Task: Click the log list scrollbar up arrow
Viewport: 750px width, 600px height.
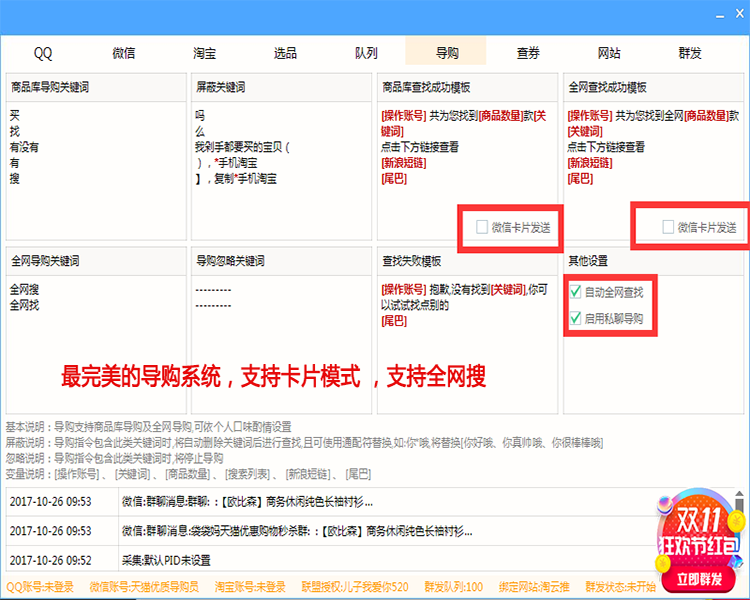Action: 739,494
